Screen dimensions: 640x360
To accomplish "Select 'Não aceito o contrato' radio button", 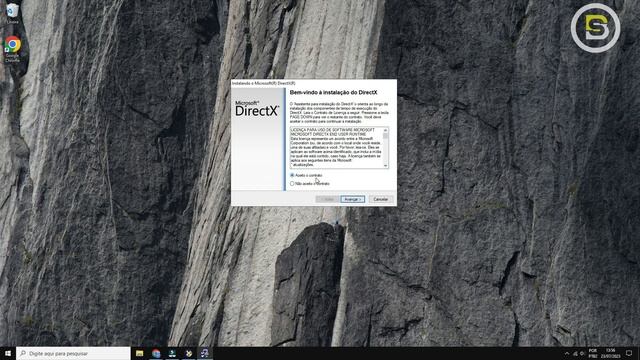I will click(x=292, y=184).
